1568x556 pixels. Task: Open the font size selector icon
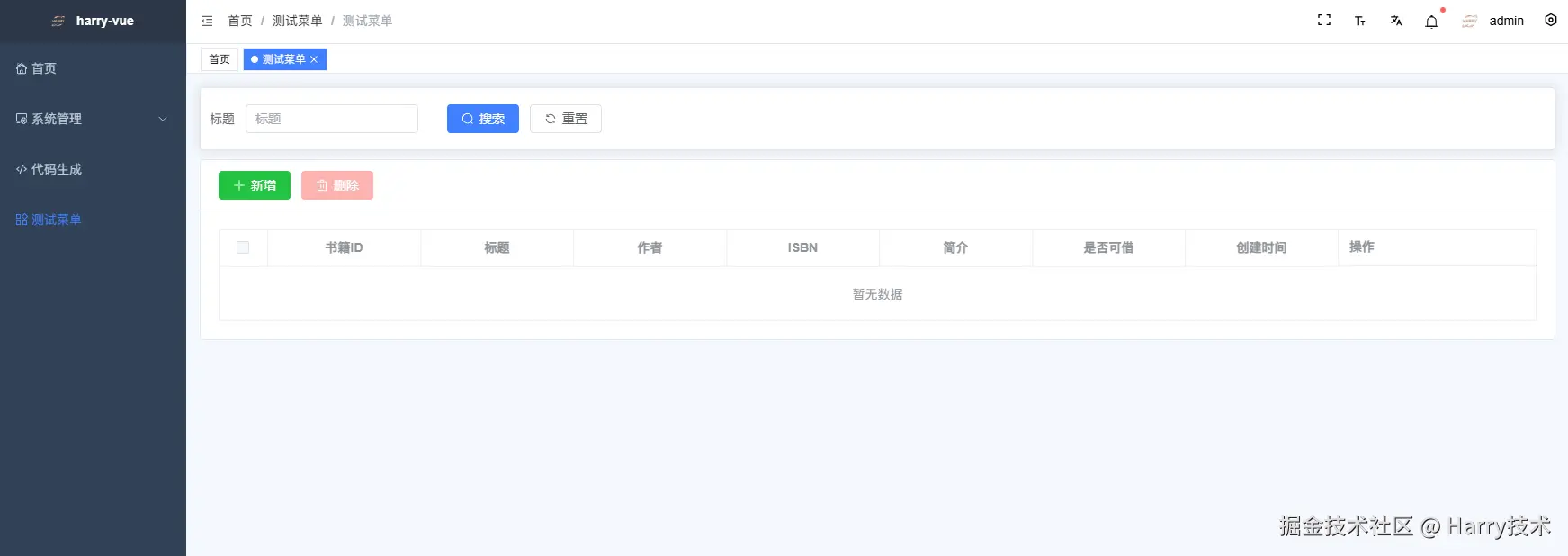coord(1360,21)
